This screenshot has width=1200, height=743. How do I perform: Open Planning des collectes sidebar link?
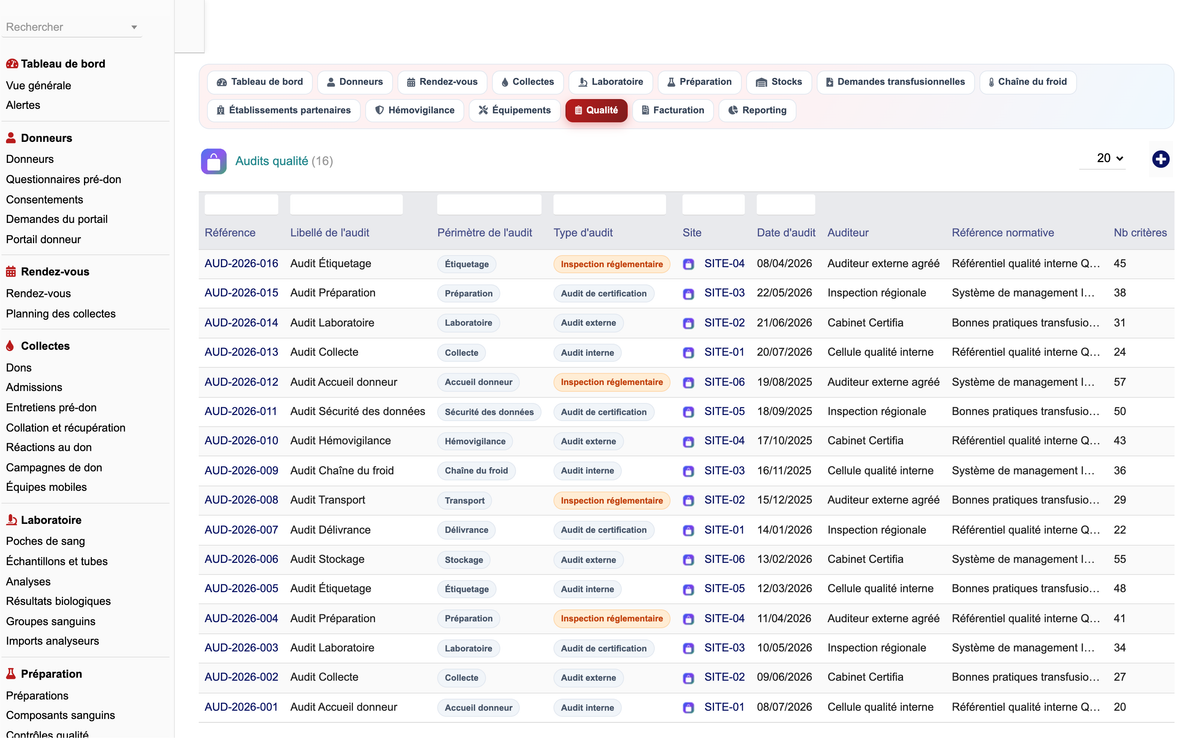61,314
